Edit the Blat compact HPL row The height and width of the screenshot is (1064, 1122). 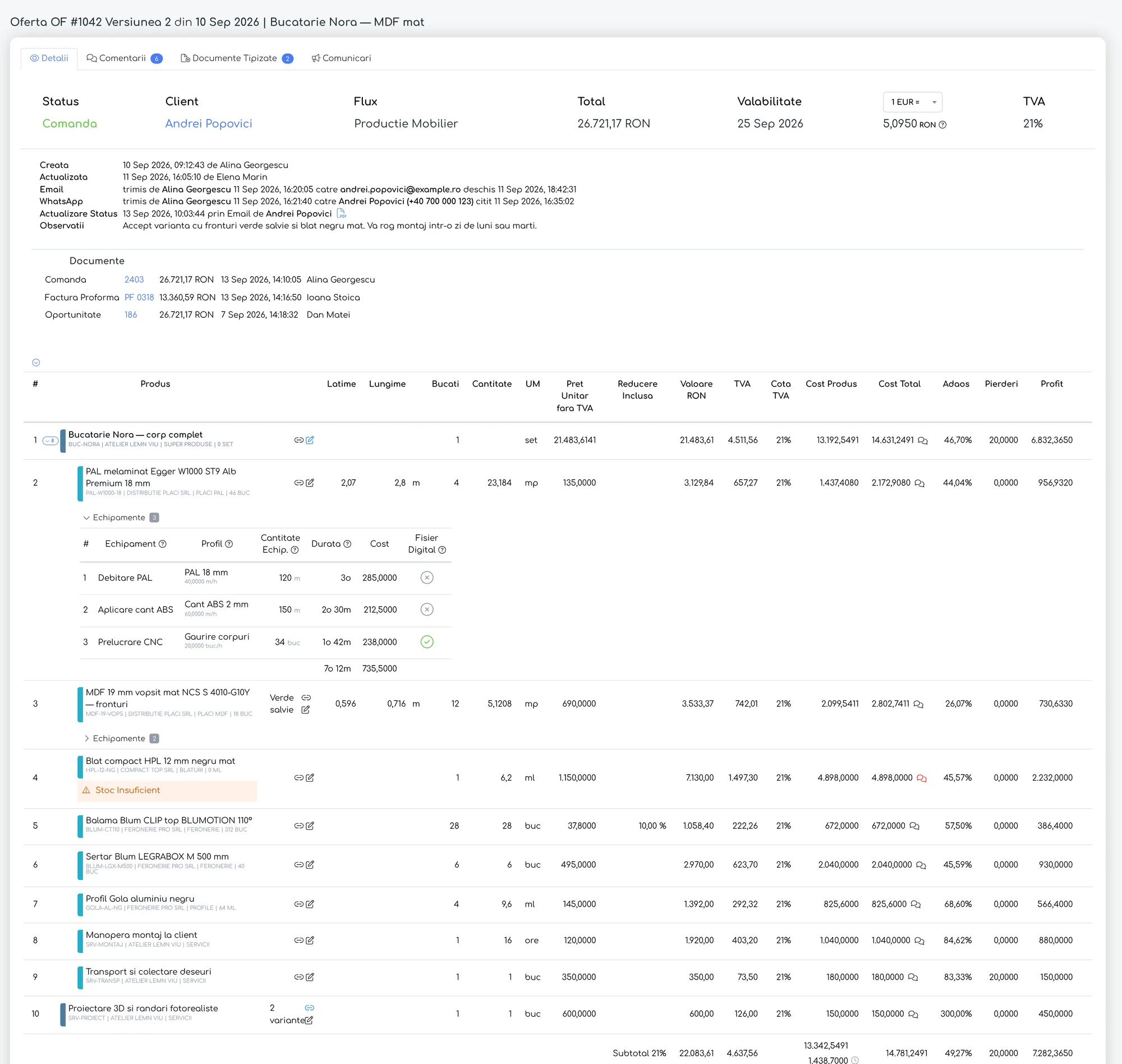pyautogui.click(x=310, y=778)
